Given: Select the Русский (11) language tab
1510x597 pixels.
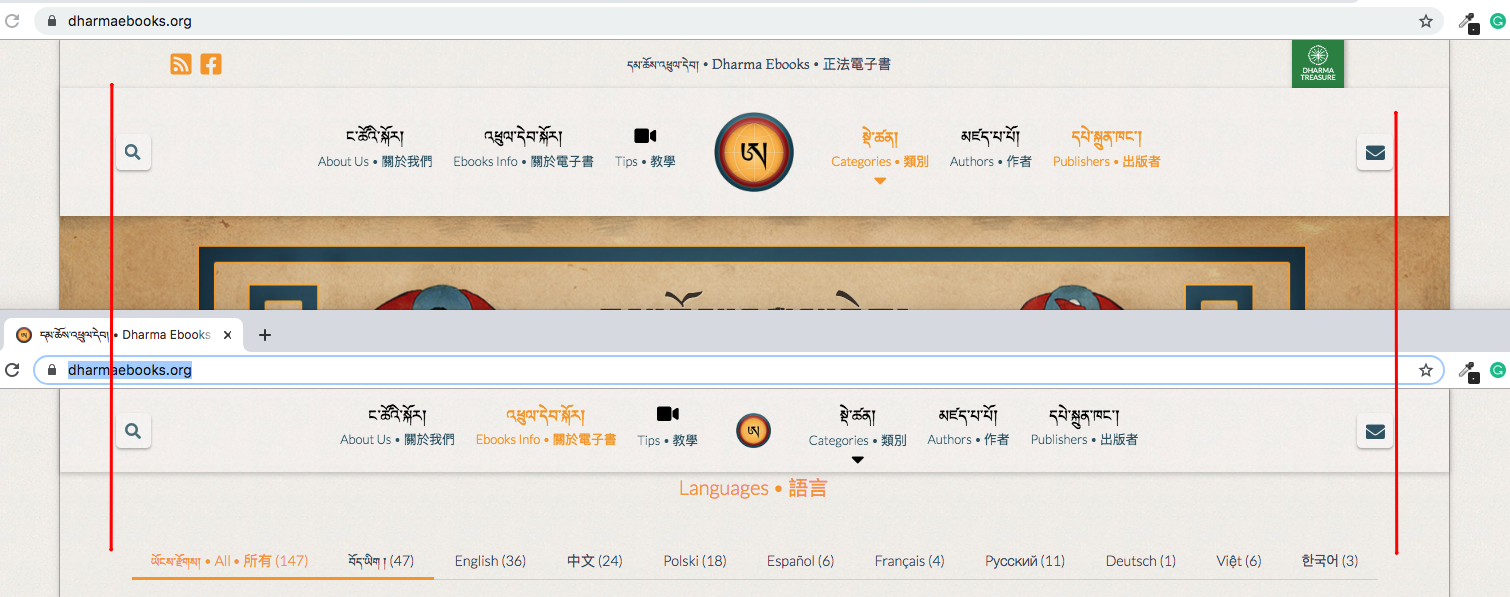Looking at the screenshot, I should pos(1025,561).
